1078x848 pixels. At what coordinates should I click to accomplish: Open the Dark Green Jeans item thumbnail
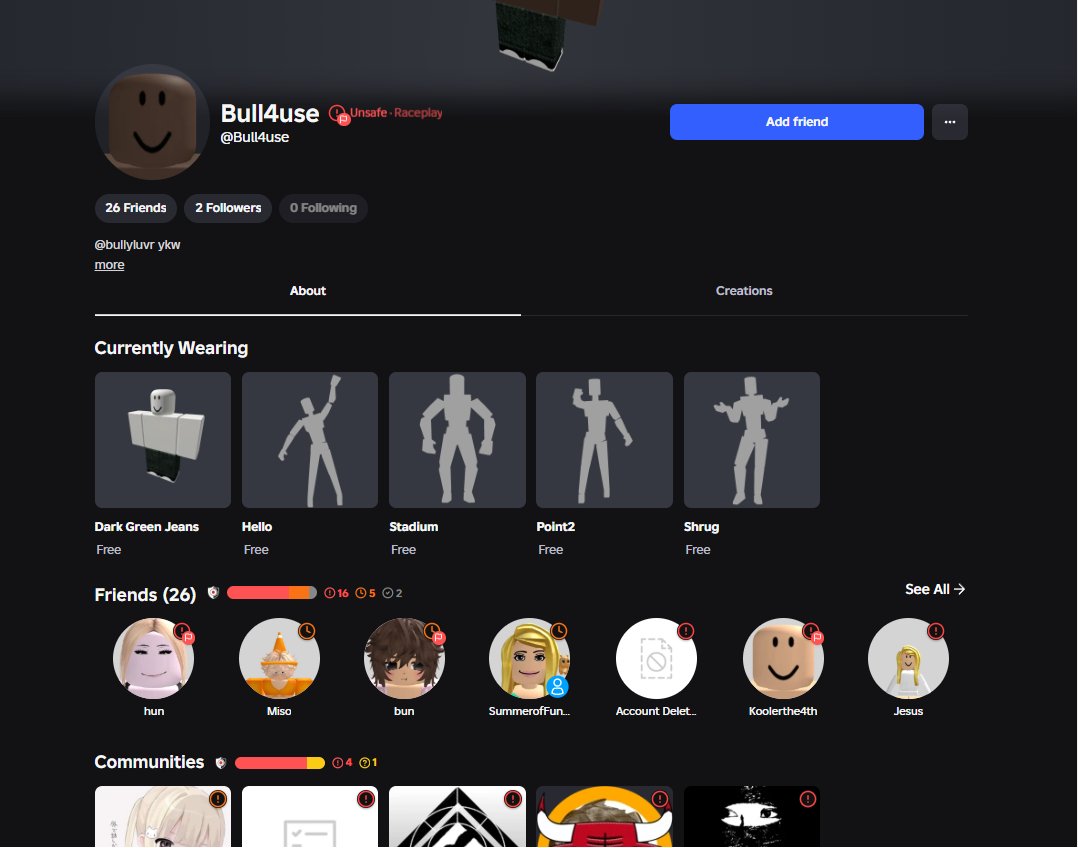tap(163, 440)
